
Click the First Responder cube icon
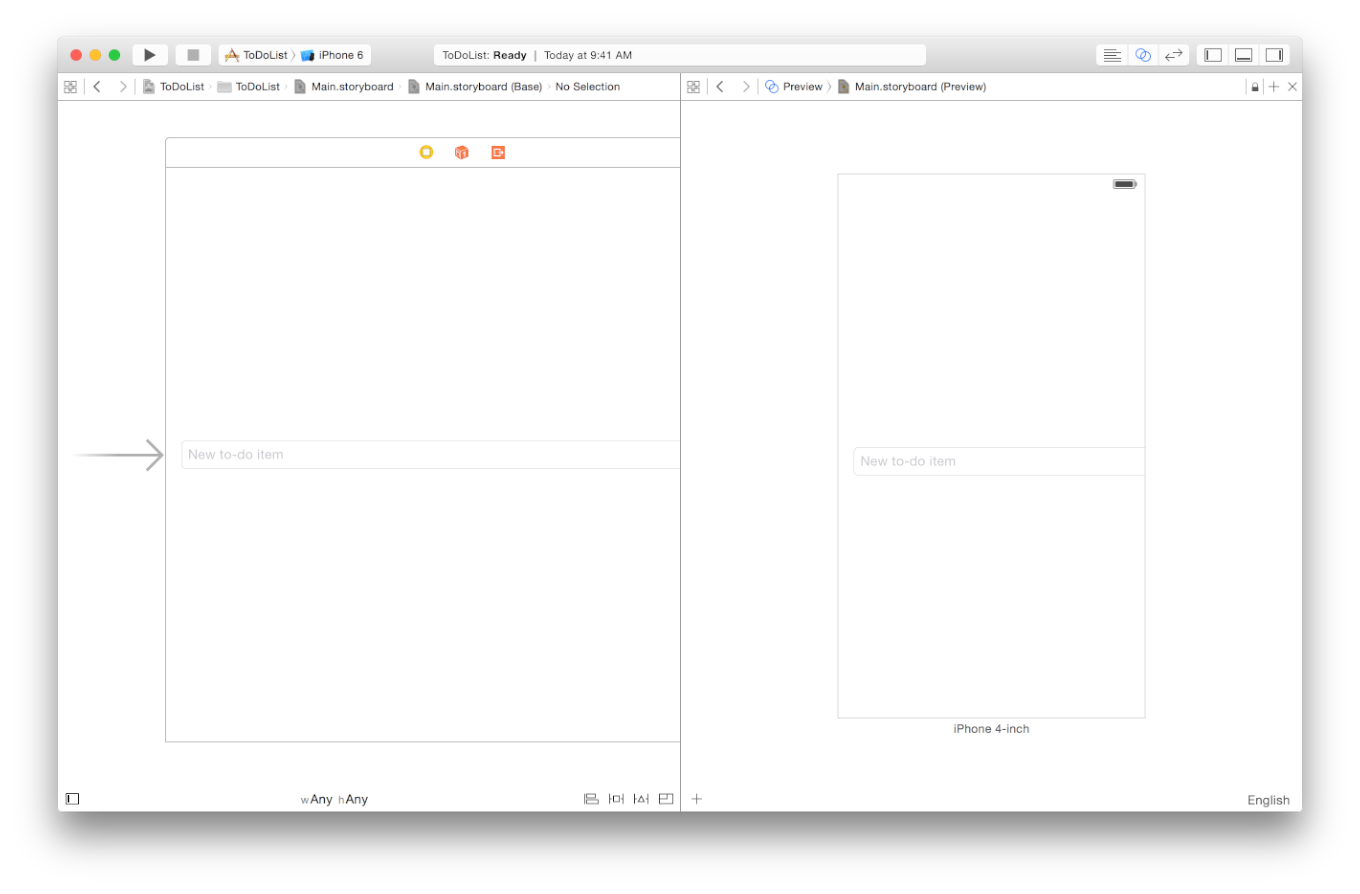(x=461, y=152)
